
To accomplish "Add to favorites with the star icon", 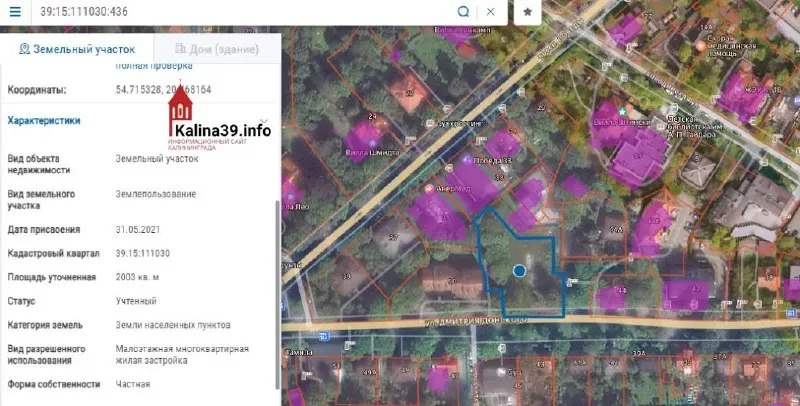I will click(x=528, y=12).
